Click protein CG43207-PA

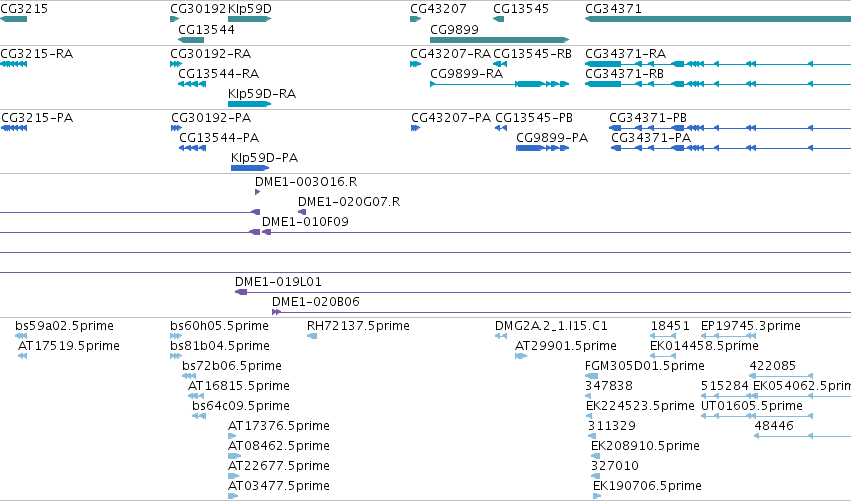click(x=451, y=118)
